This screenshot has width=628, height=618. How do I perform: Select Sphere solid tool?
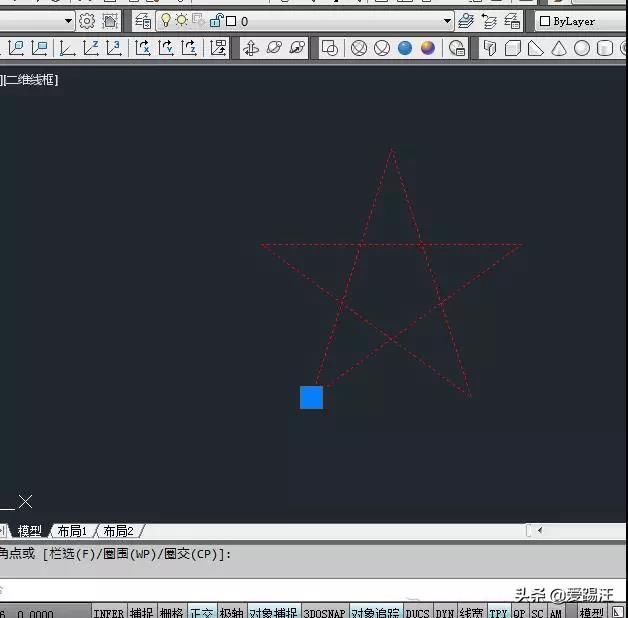click(582, 48)
